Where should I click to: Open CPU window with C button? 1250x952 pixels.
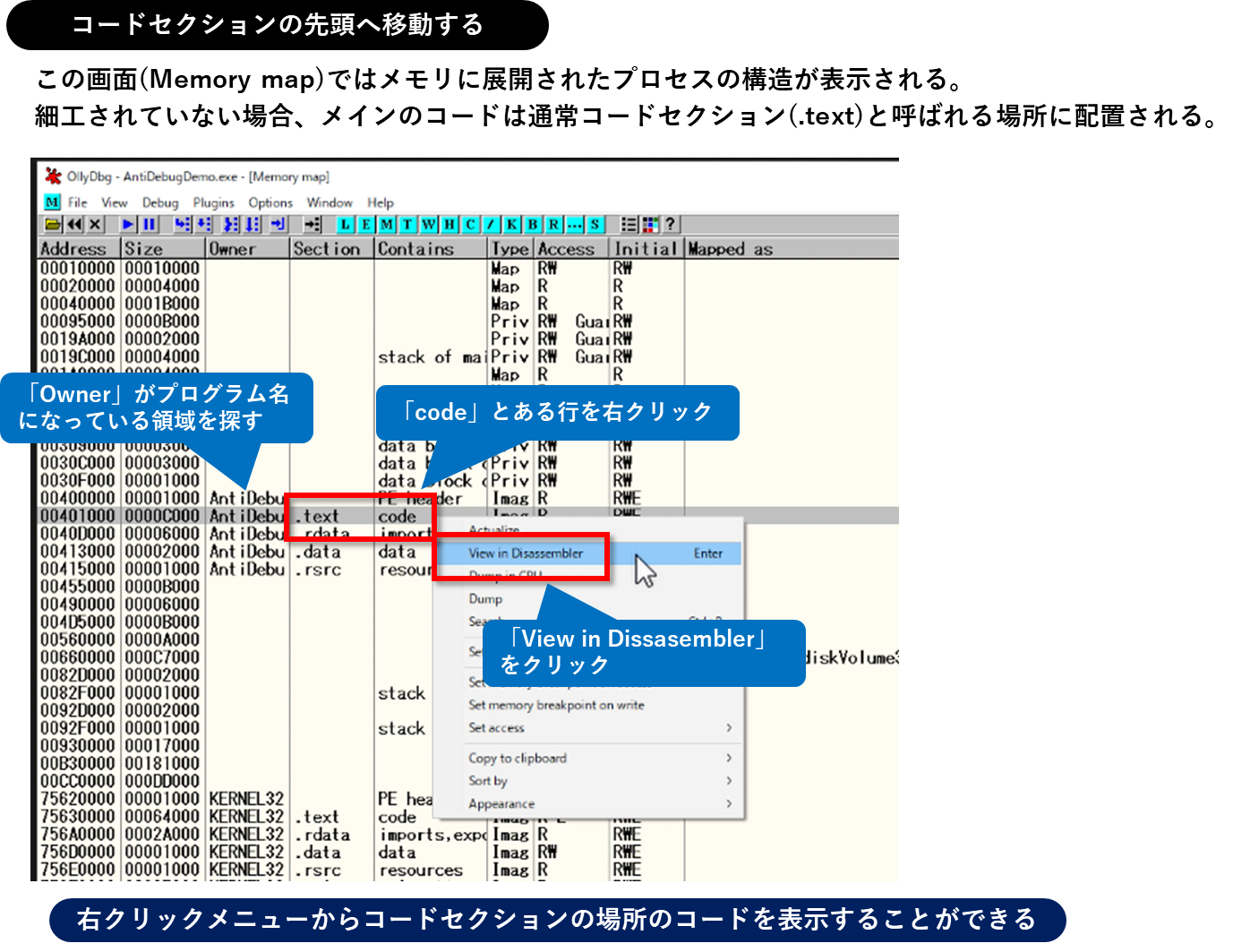(x=470, y=224)
